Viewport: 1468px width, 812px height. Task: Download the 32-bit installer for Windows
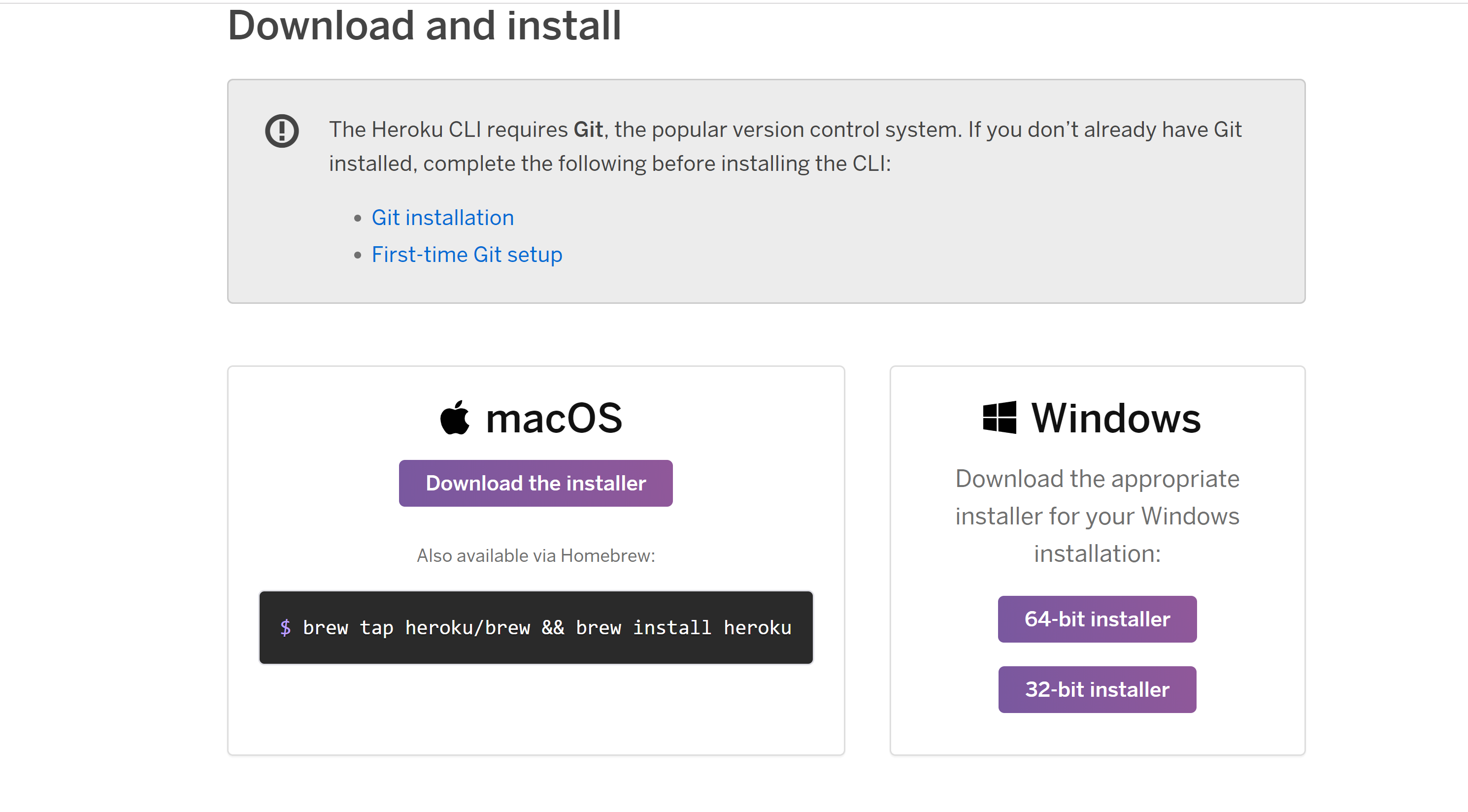[1097, 689]
